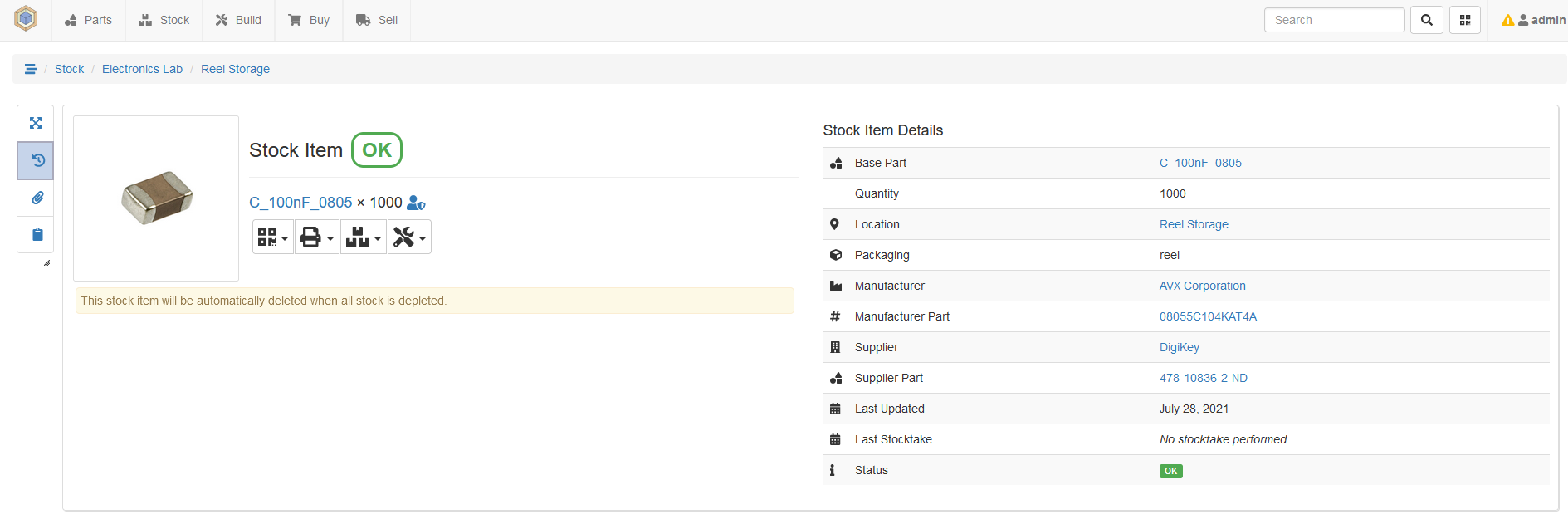Click the InvenTree logo
1568x519 pixels.
[x=26, y=19]
